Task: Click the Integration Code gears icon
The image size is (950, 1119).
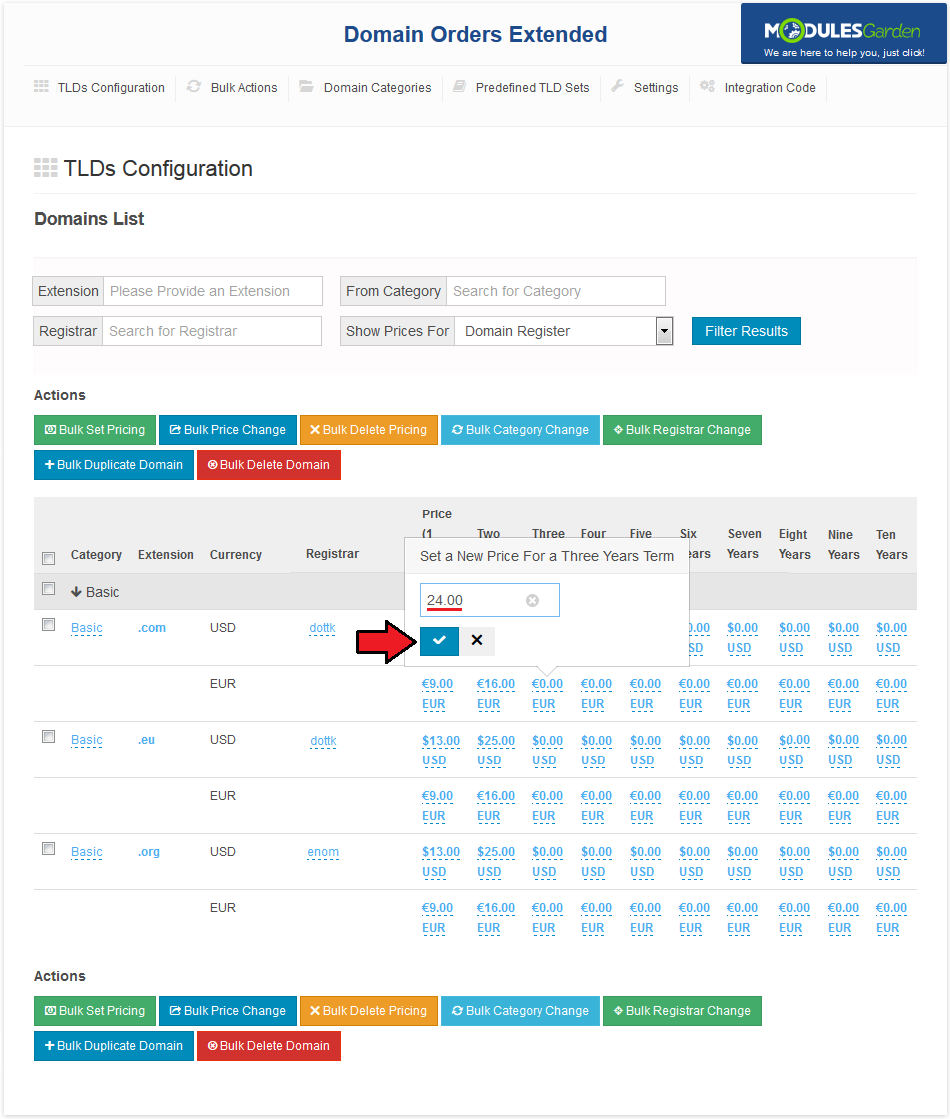Action: click(707, 86)
